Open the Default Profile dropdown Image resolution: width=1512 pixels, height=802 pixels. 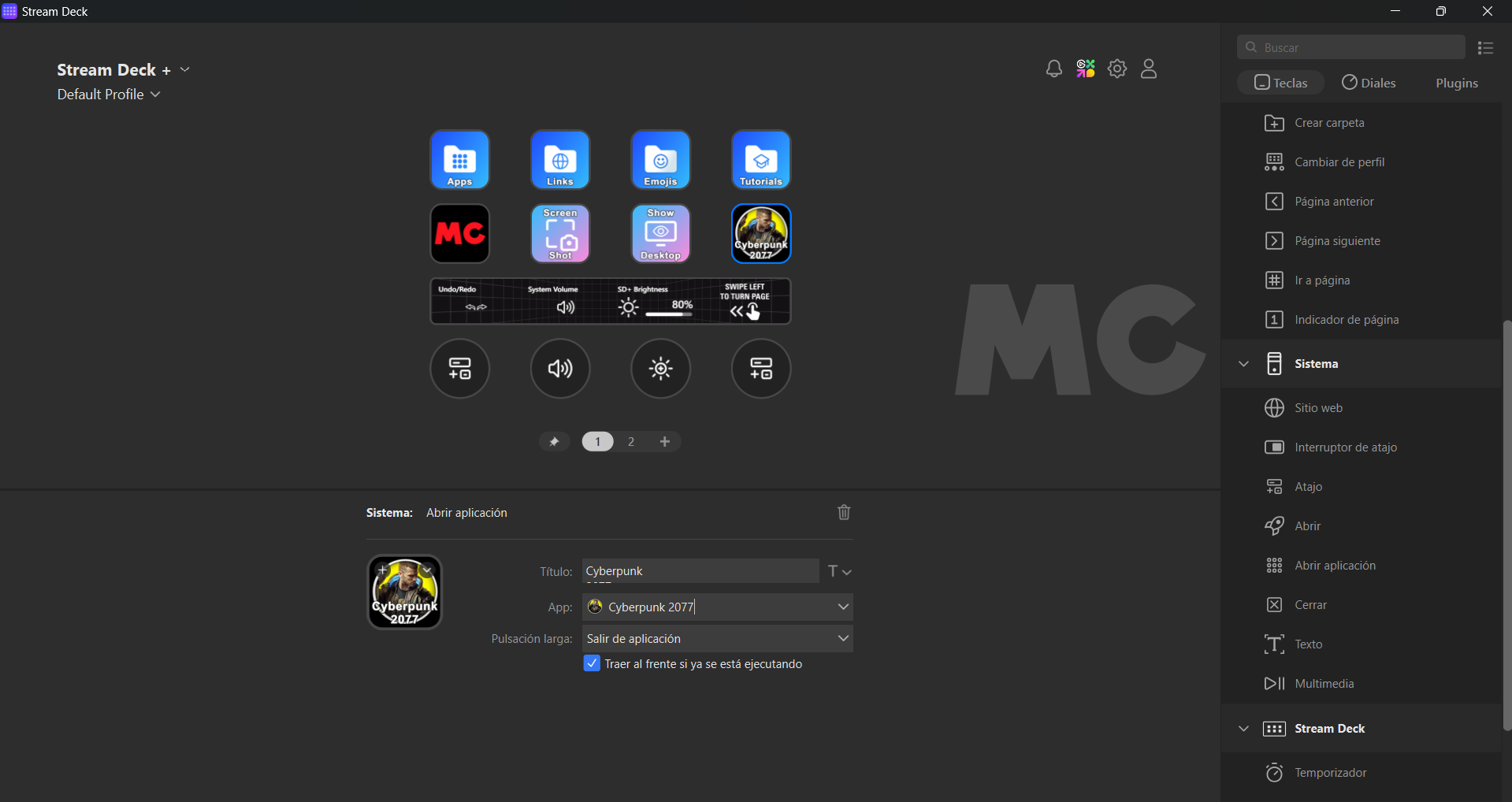109,95
